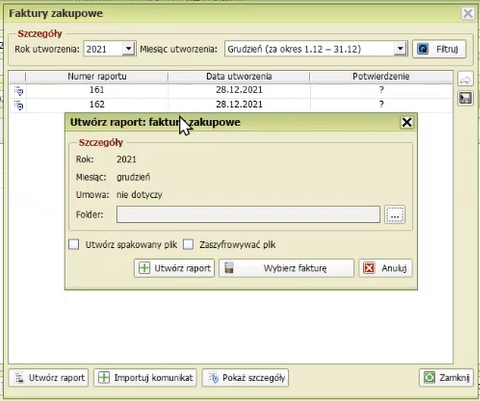The width and height of the screenshot is (480, 401).
Task: Toggle Zaszyfrowywać plik checkbox
Action: [188, 244]
